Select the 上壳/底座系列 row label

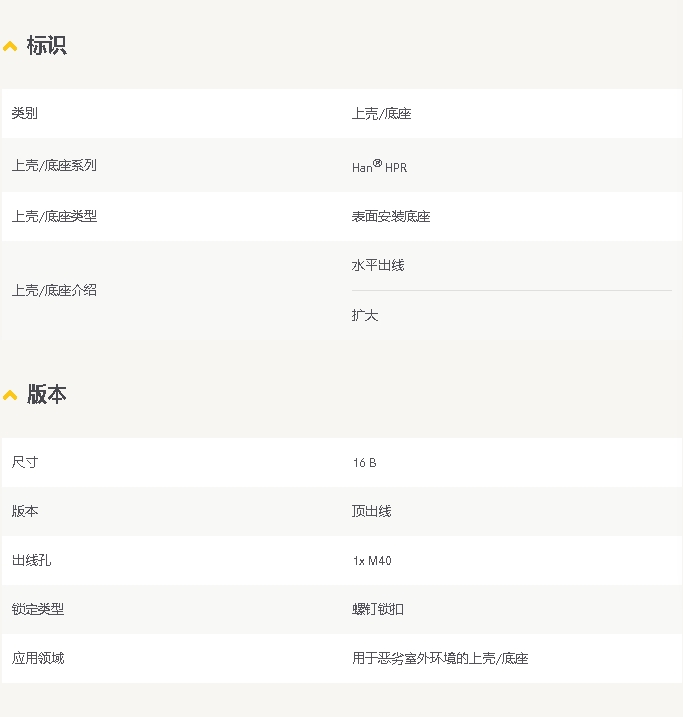[x=54, y=165]
